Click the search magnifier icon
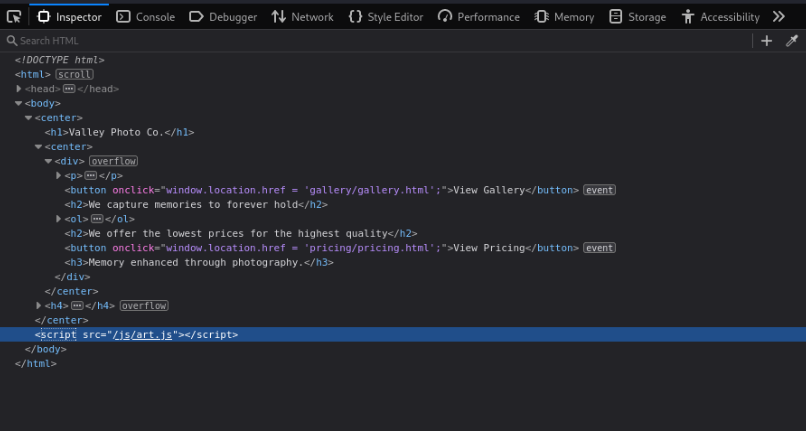Viewport: 806px width, 431px height. pyautogui.click(x=11, y=41)
